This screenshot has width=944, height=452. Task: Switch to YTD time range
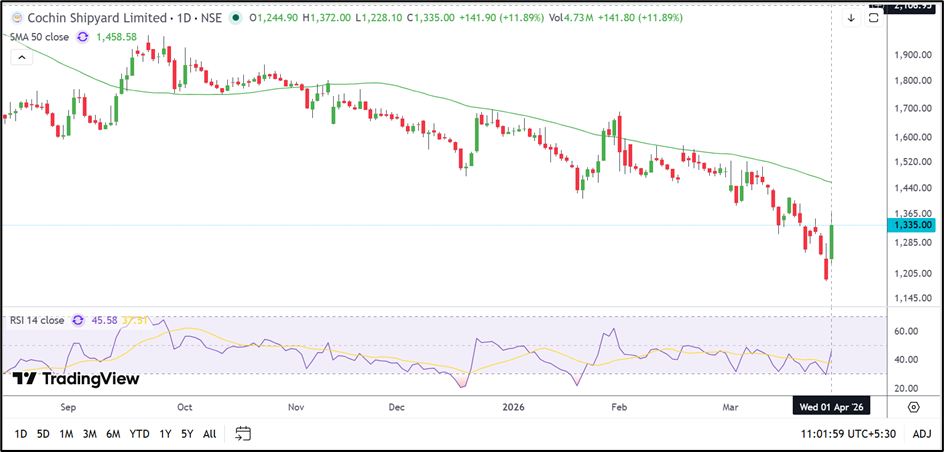pos(139,433)
